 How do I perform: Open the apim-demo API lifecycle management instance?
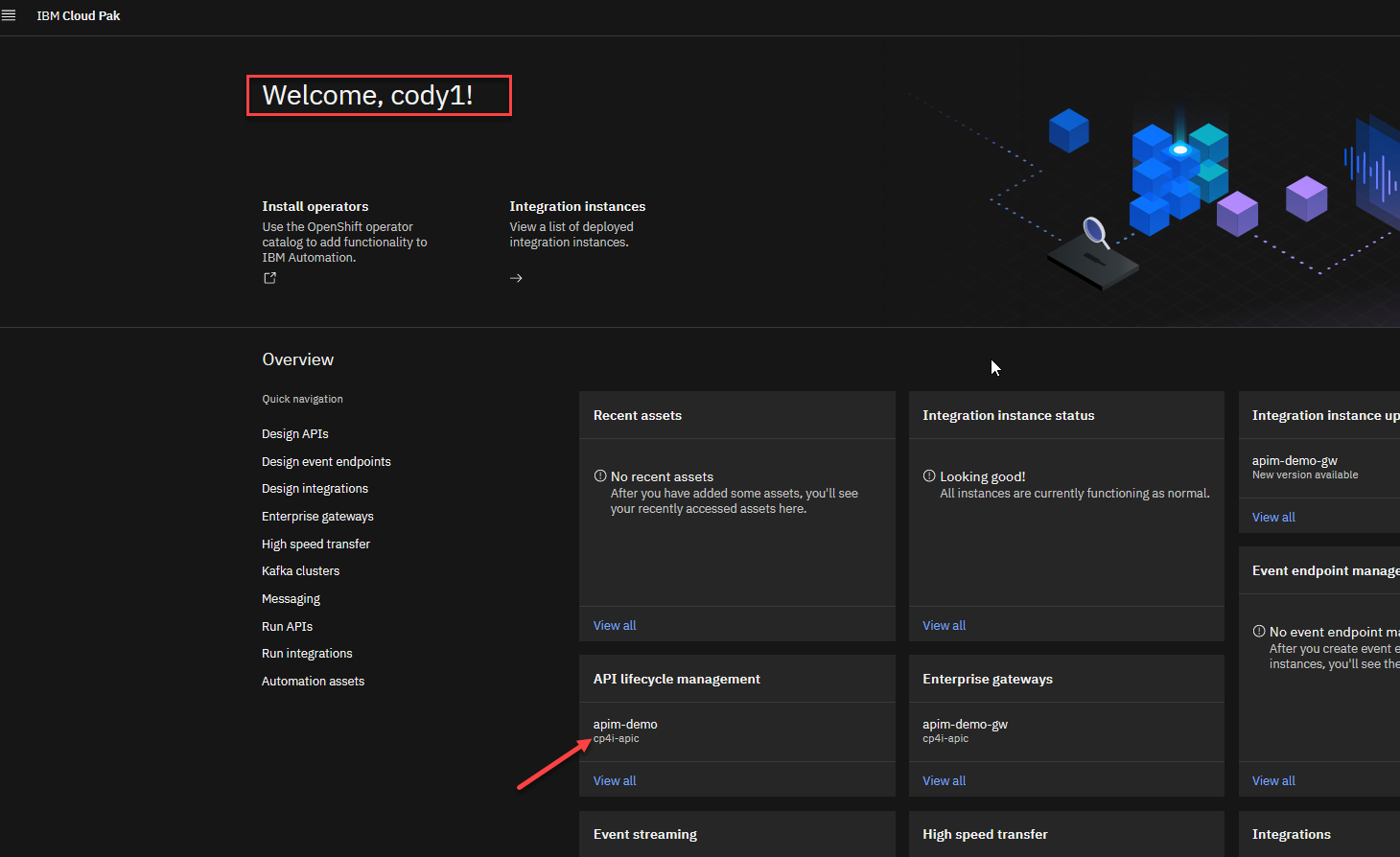(x=625, y=725)
